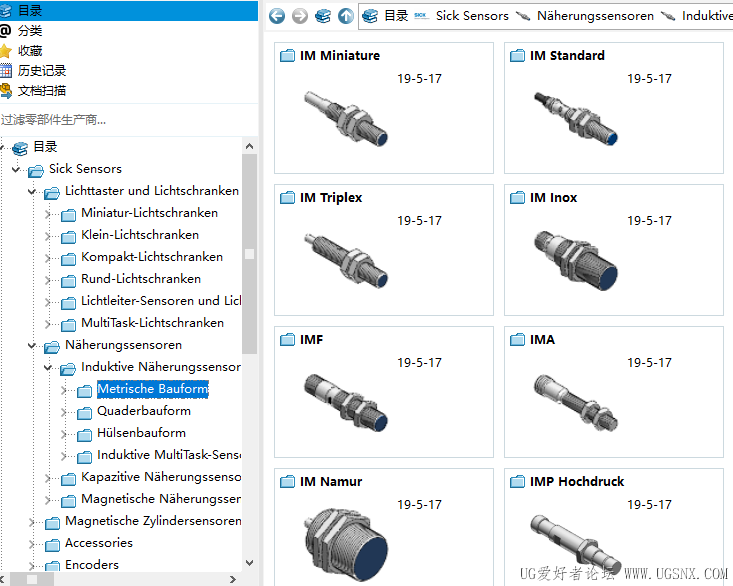Viewport: 733px width, 586px height.
Task: Click tree scrollbar up arrow
Action: pos(250,146)
